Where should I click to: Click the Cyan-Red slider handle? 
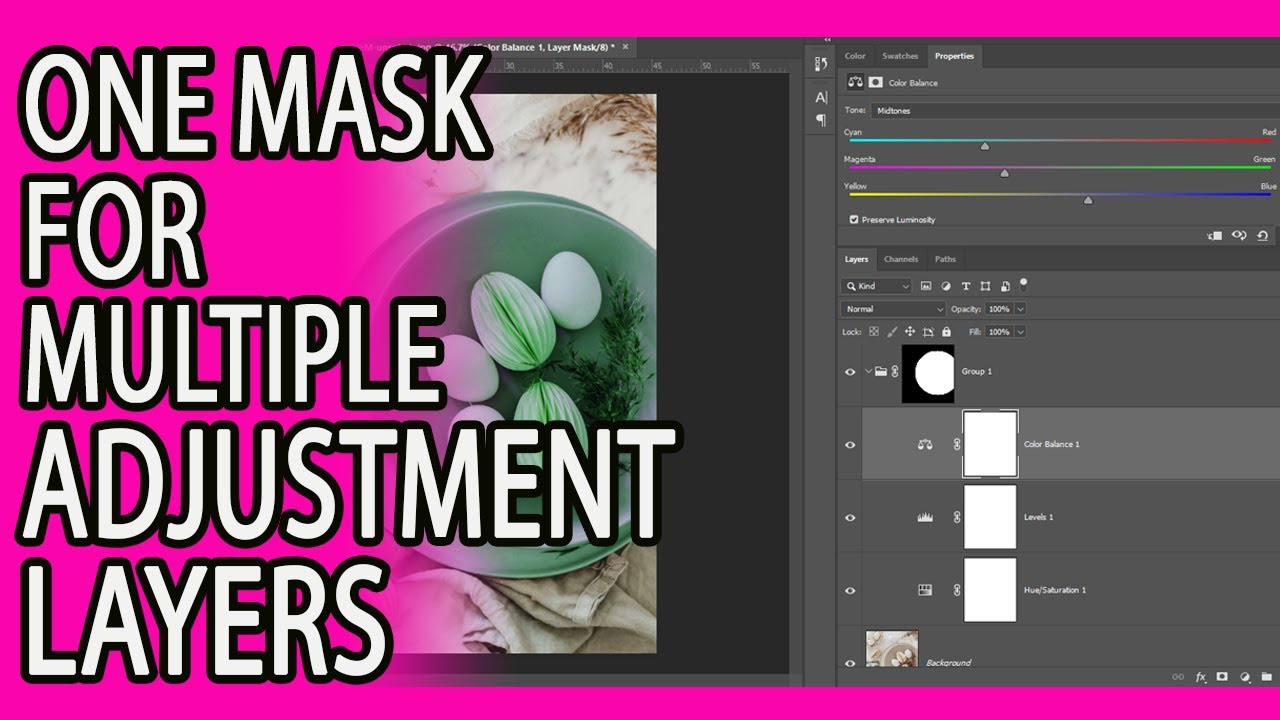click(984, 146)
